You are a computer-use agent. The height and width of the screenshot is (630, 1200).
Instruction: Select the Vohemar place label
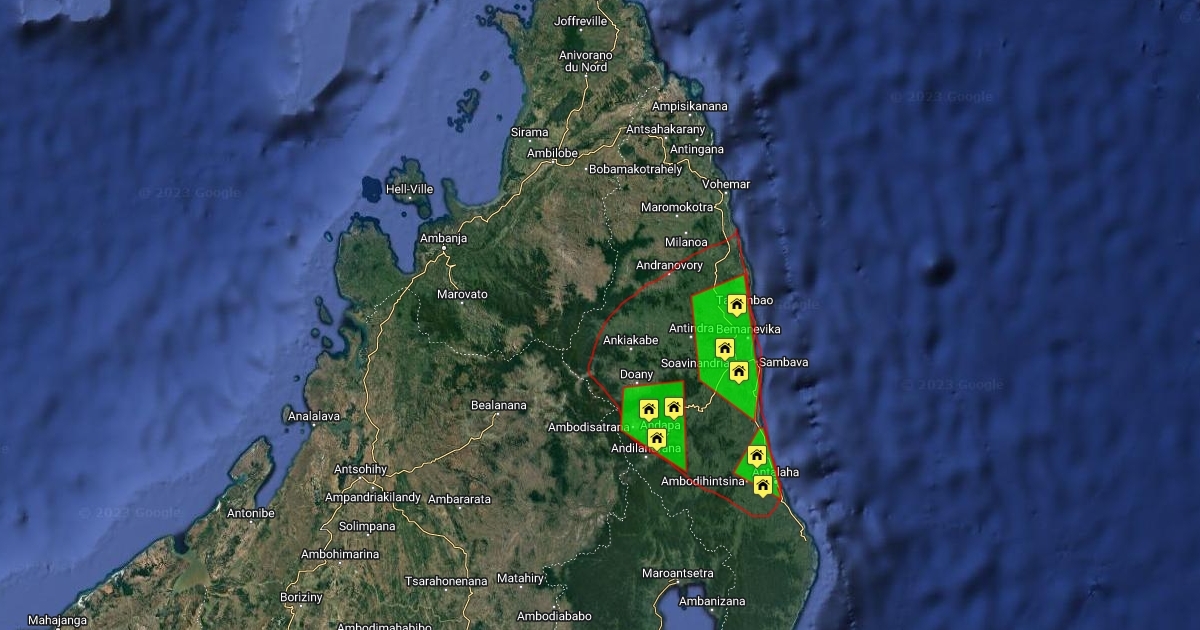pyautogui.click(x=726, y=185)
